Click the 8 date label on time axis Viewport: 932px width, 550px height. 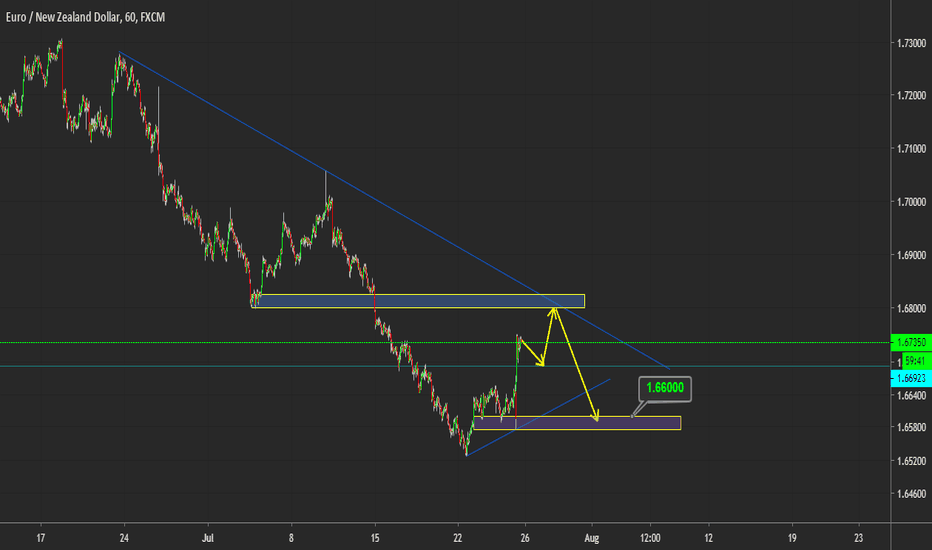tap(291, 538)
